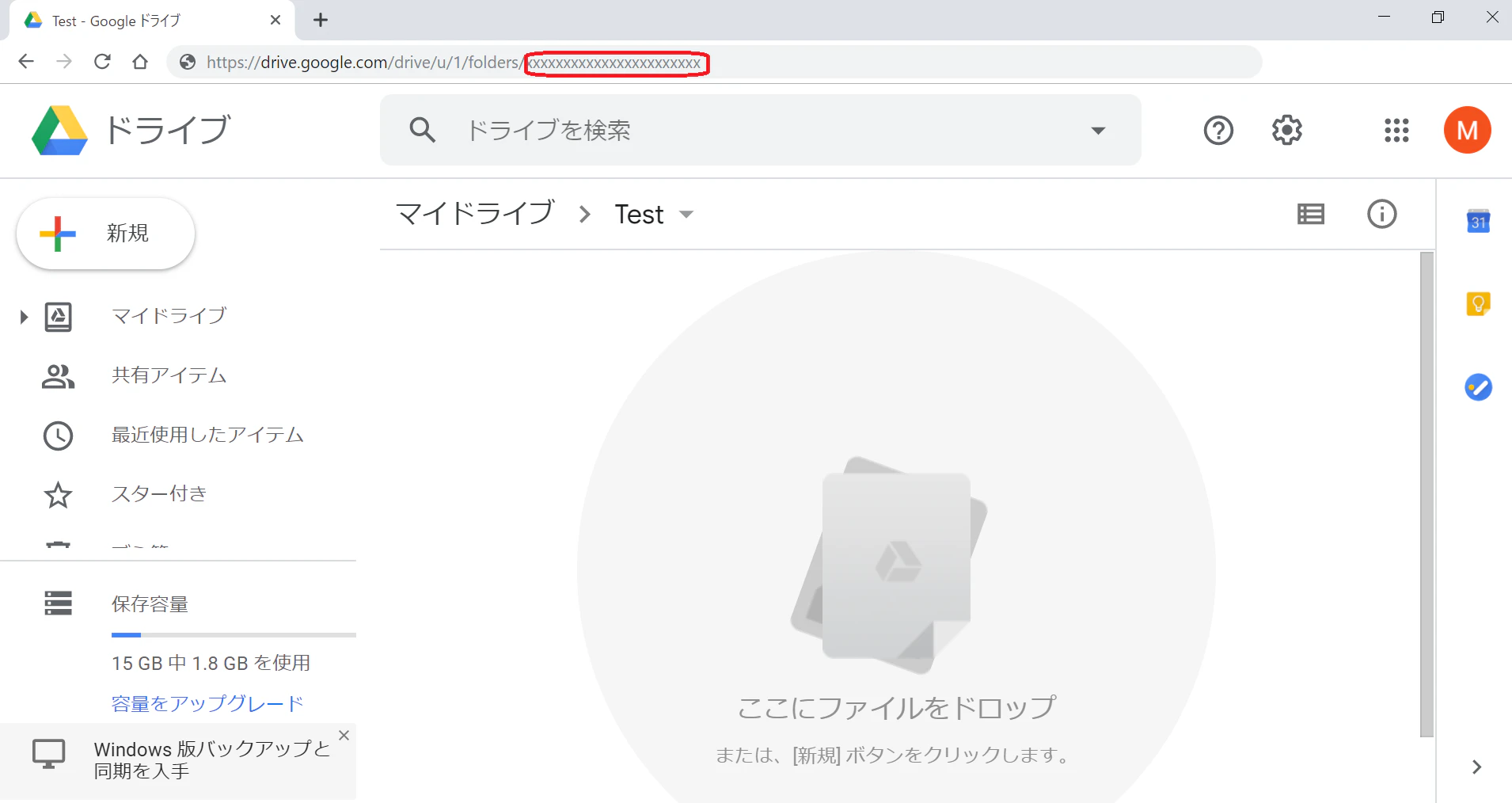Open the account avatar M
This screenshot has height=803, width=1512.
coord(1467,130)
